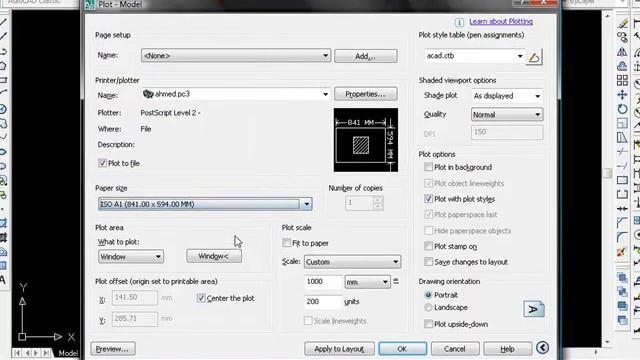
Task: Open plot dialog Help
Action: (507, 349)
